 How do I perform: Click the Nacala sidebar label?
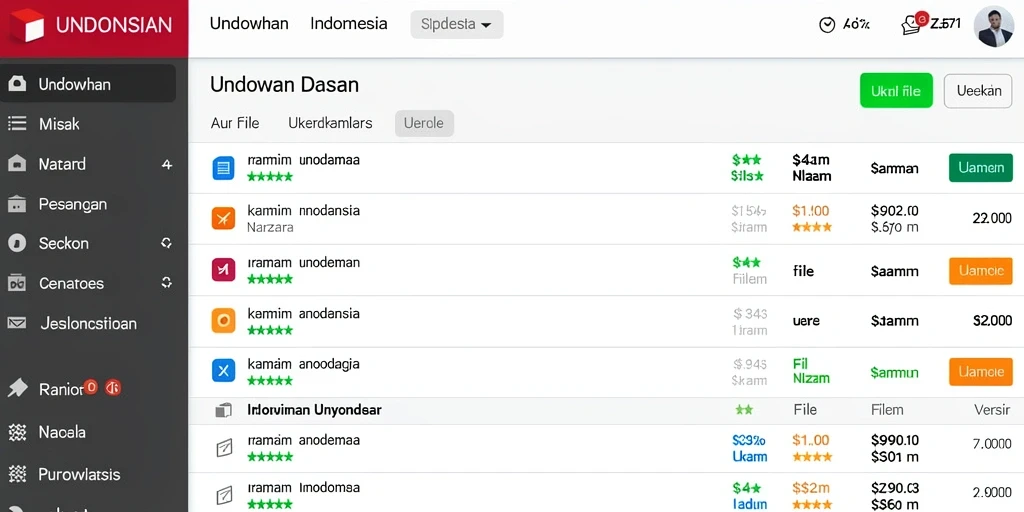tap(62, 432)
